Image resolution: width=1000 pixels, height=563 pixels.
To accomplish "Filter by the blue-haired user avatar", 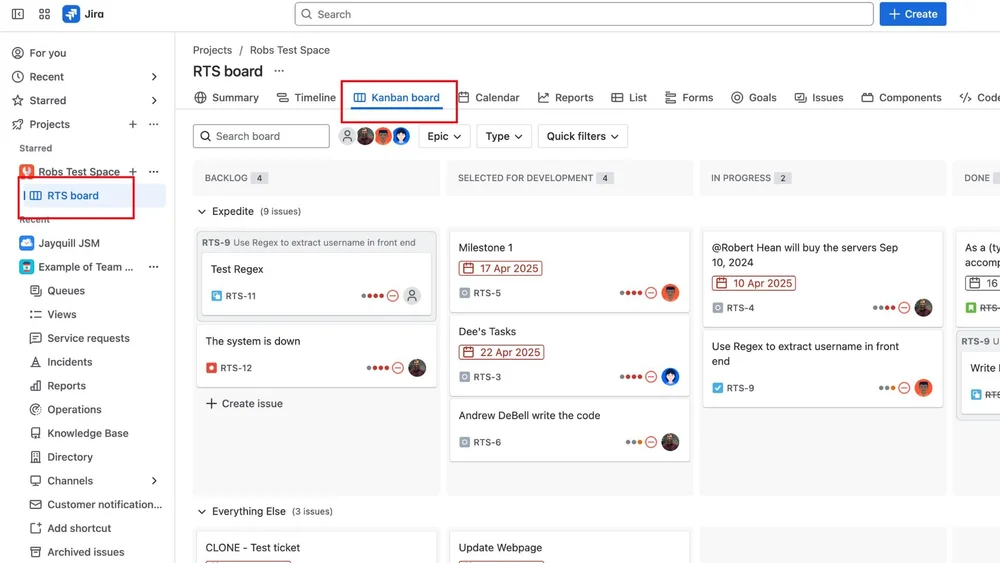I will [401, 136].
